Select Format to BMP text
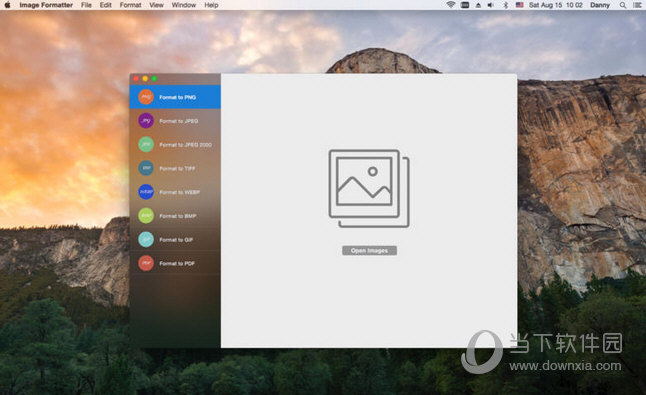The width and height of the screenshot is (646, 395). [x=178, y=216]
